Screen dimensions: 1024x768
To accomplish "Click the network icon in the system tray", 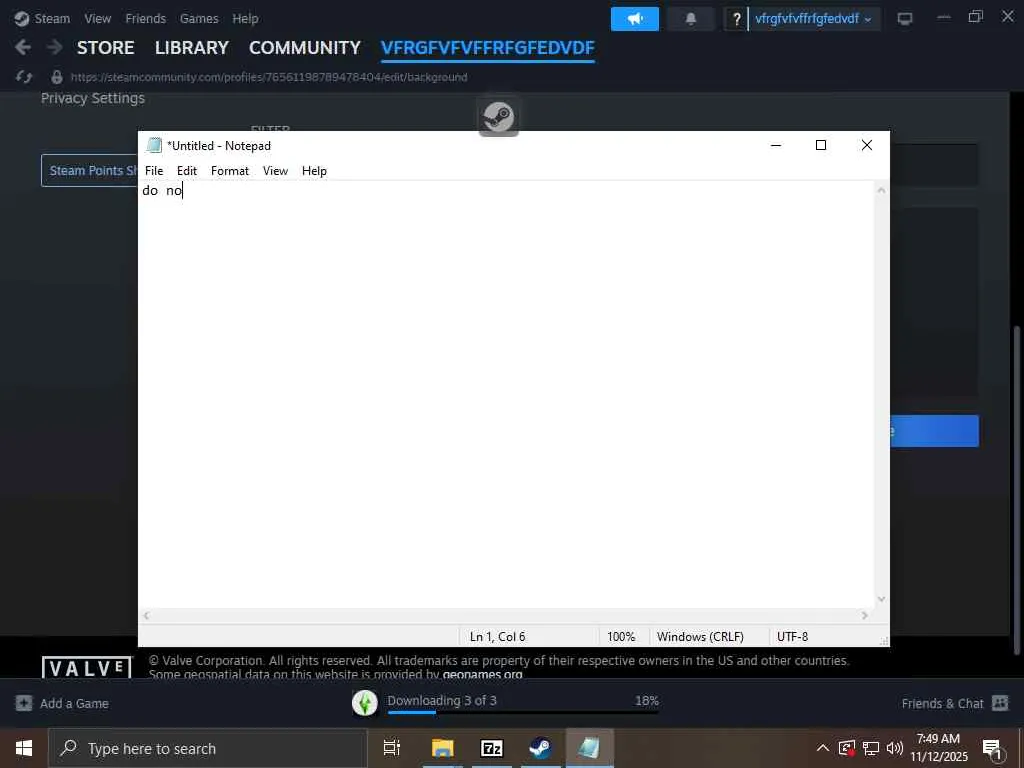I will click(x=871, y=748).
